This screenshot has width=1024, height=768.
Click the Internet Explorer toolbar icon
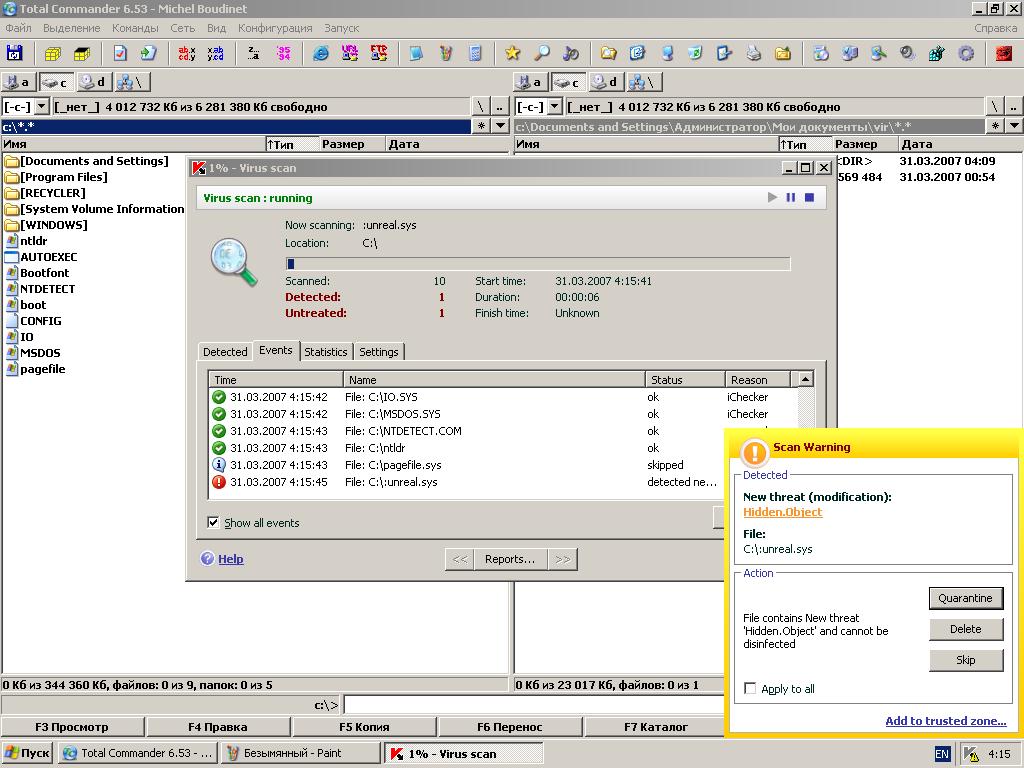pos(321,53)
